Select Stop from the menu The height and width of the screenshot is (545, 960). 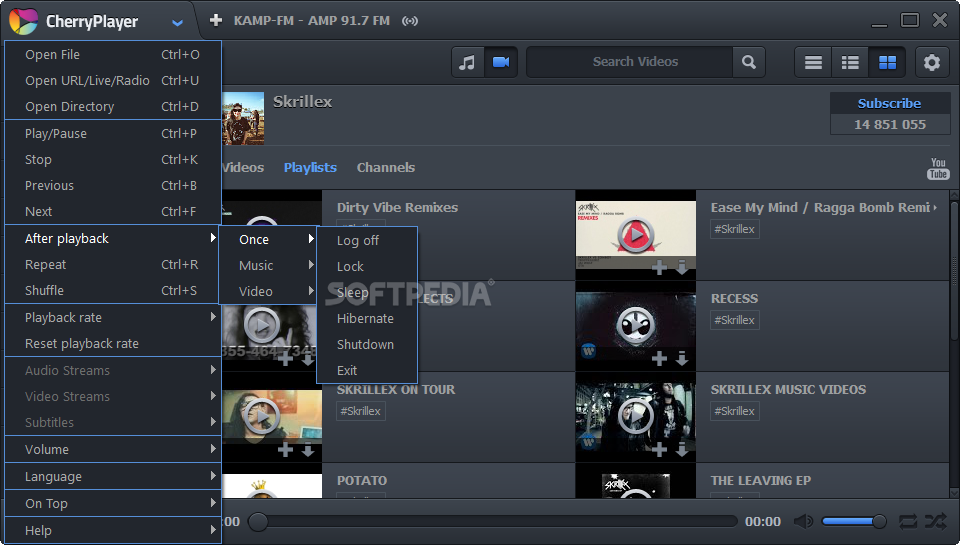pos(113,159)
